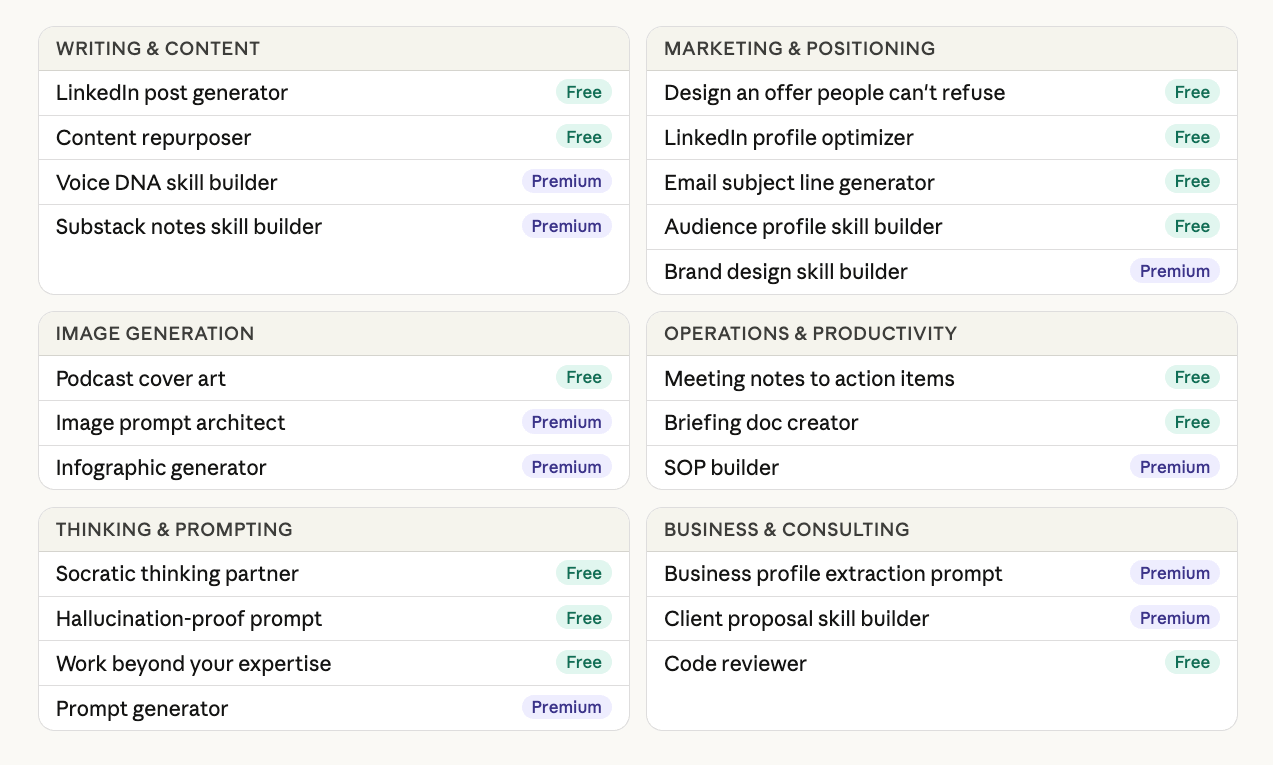This screenshot has height=765, width=1273.
Task: Select Image prompt architect
Action: pos(334,423)
